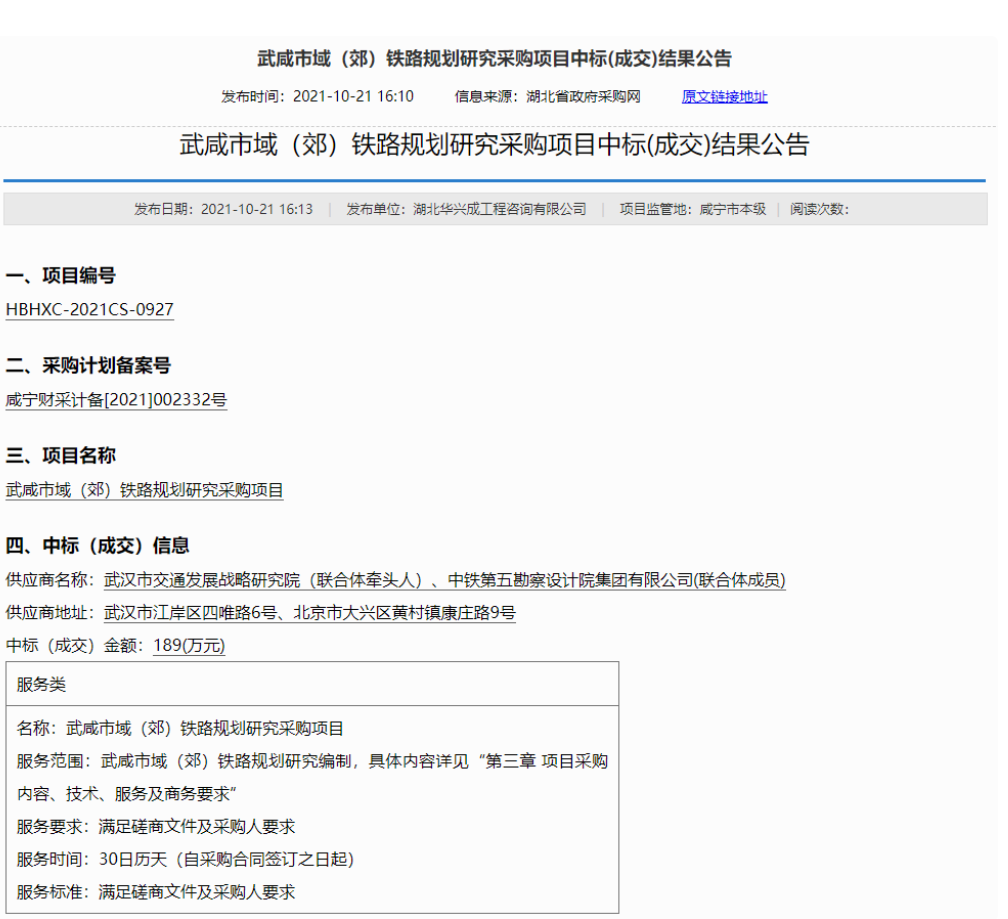Click heading 二、采购计划备案号
The width and height of the screenshot is (1008, 919).
88,366
